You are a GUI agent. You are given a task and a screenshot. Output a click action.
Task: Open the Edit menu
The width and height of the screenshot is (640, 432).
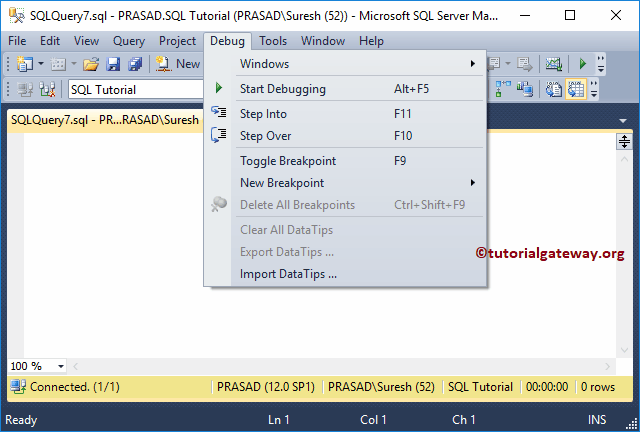point(50,41)
